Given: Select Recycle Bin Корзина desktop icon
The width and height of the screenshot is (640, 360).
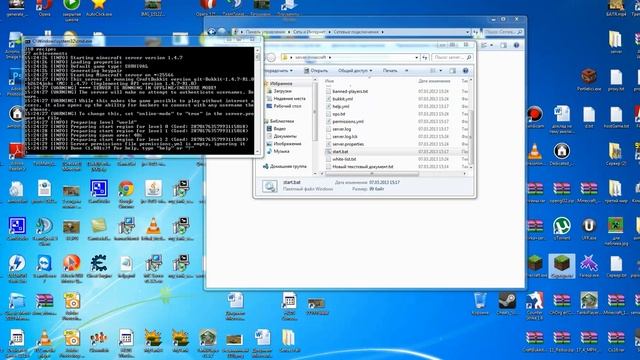Looking at the screenshot, I should pos(480,304).
